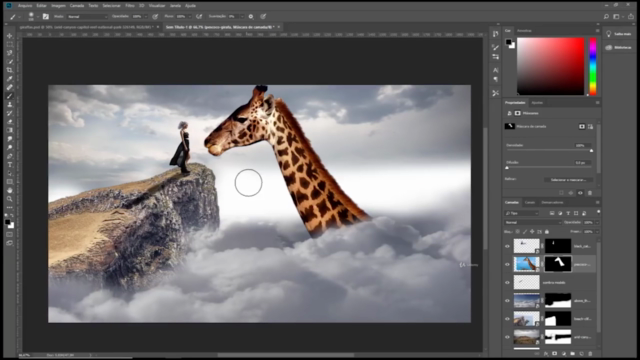The height and width of the screenshot is (360, 640).
Task: Click the Densidade slider track
Action: [549, 151]
